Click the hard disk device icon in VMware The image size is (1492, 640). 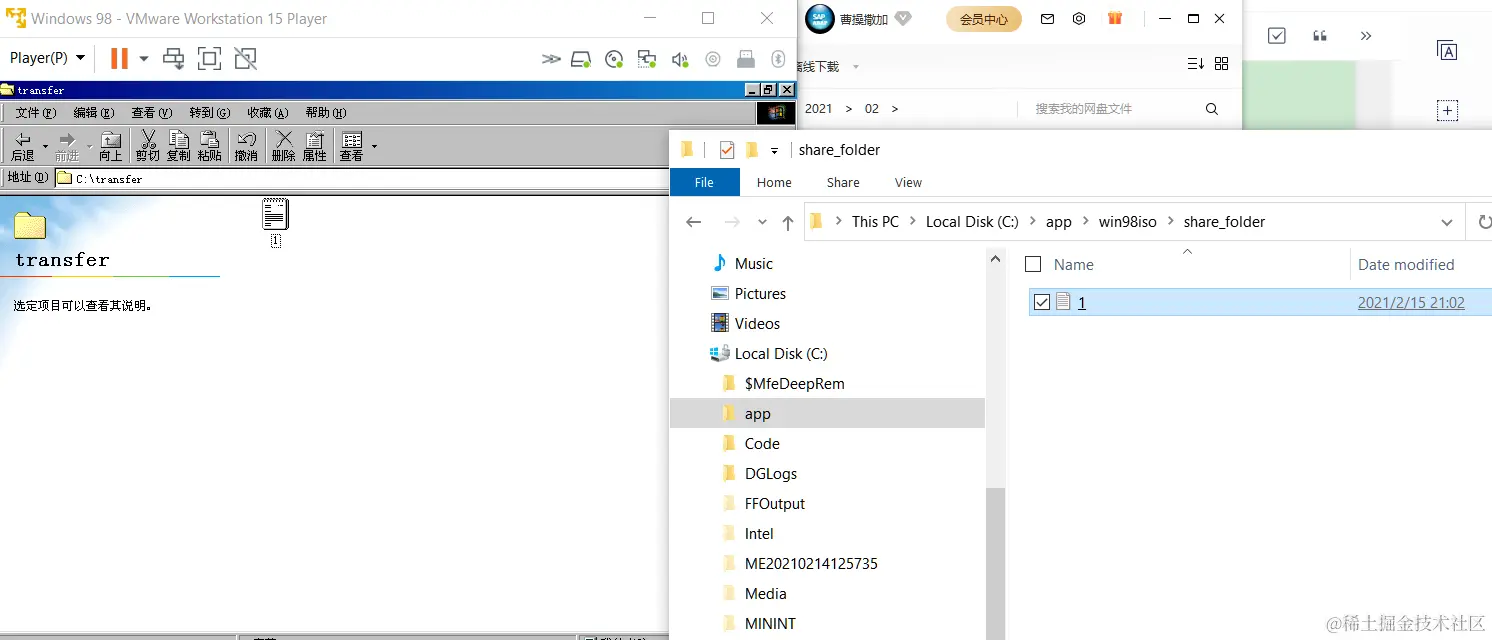[581, 59]
